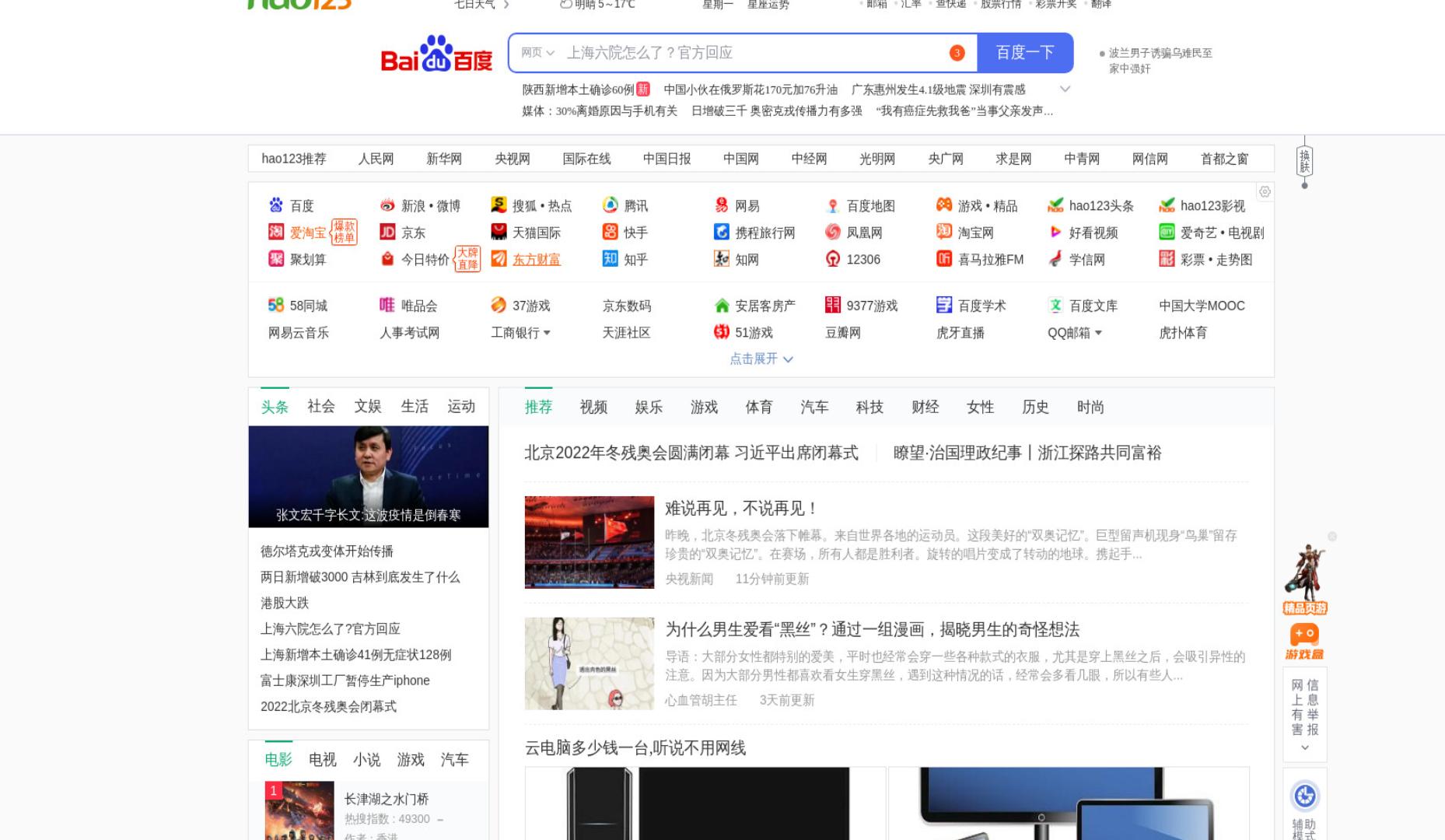Open the 58同城 icon

click(x=276, y=305)
